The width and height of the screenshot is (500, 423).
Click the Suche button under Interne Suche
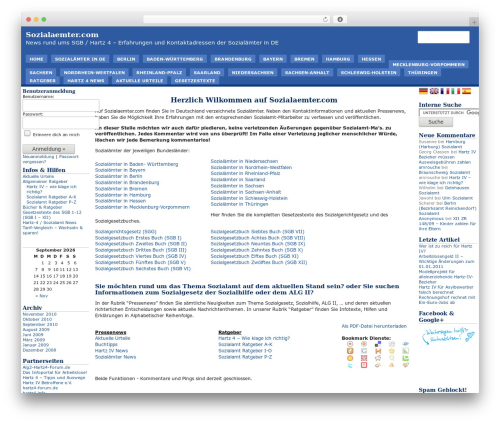click(436, 122)
